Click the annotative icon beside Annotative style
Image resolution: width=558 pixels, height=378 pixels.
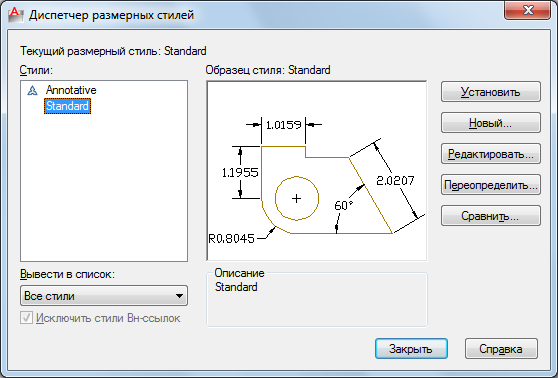(x=32, y=90)
